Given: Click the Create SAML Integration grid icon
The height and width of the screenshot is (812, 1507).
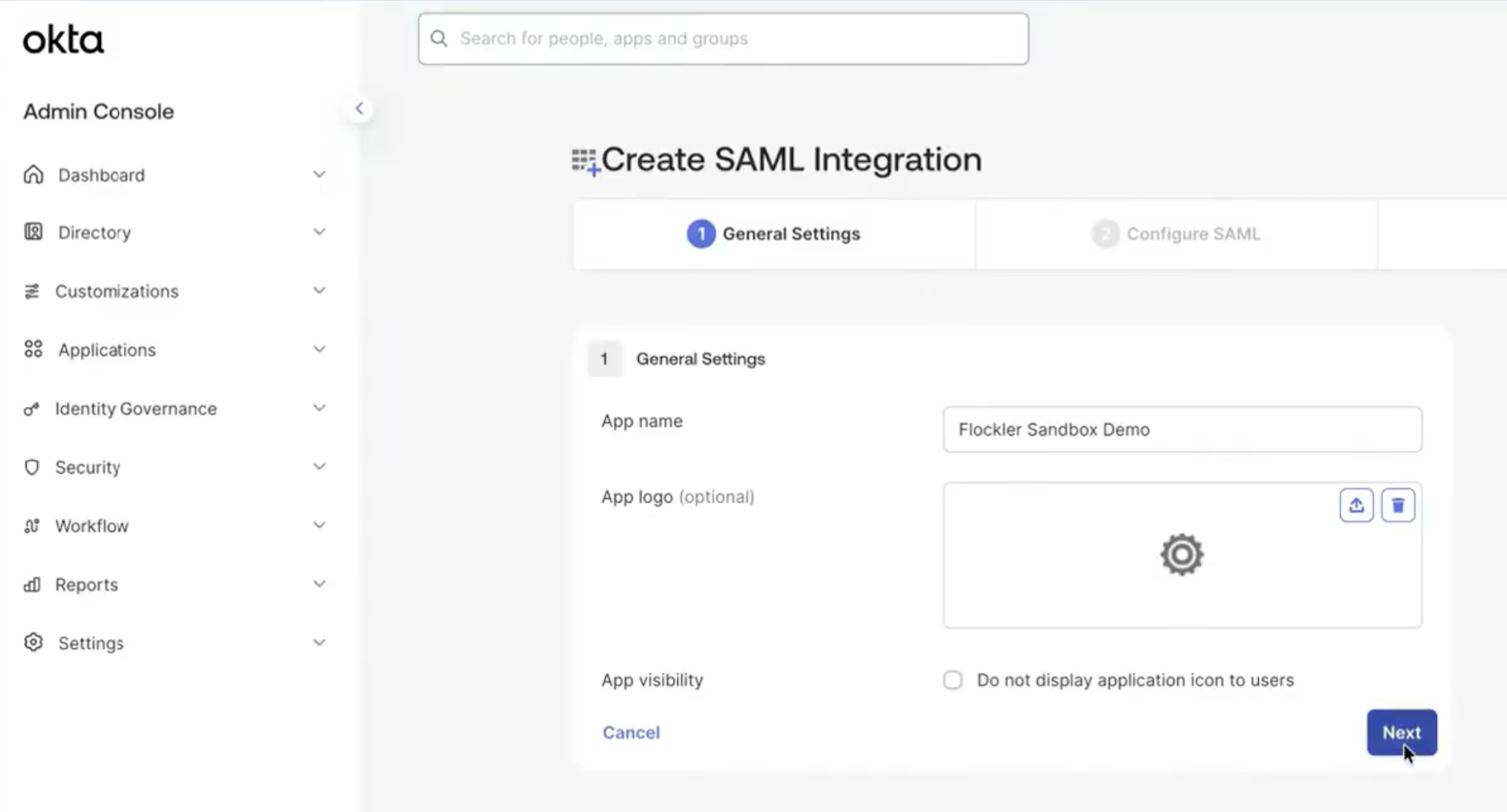Looking at the screenshot, I should click(586, 161).
